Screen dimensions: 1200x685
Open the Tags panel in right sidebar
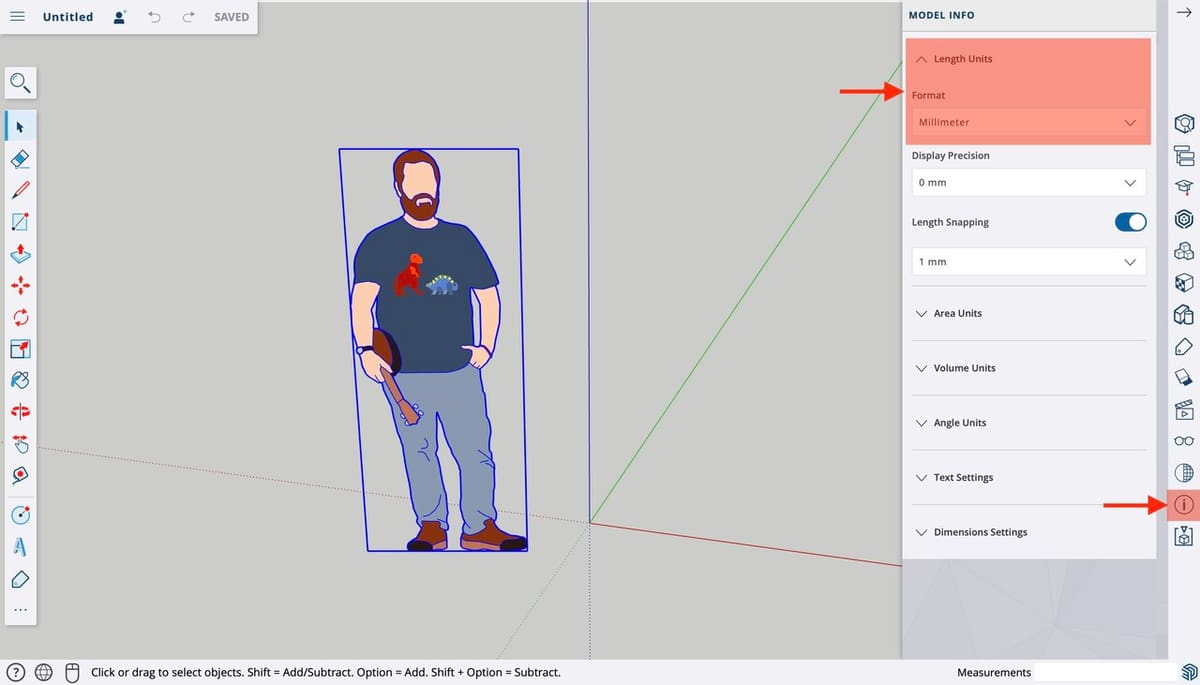(x=1184, y=346)
